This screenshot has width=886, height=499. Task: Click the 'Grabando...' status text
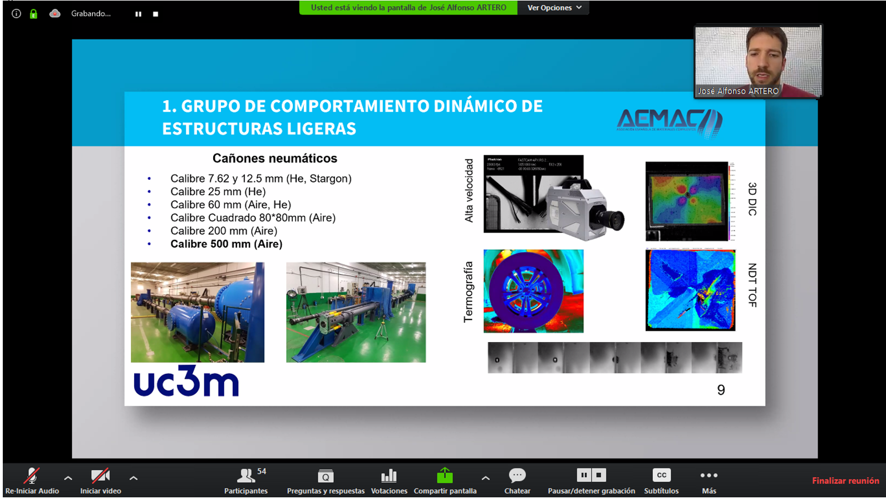point(91,14)
